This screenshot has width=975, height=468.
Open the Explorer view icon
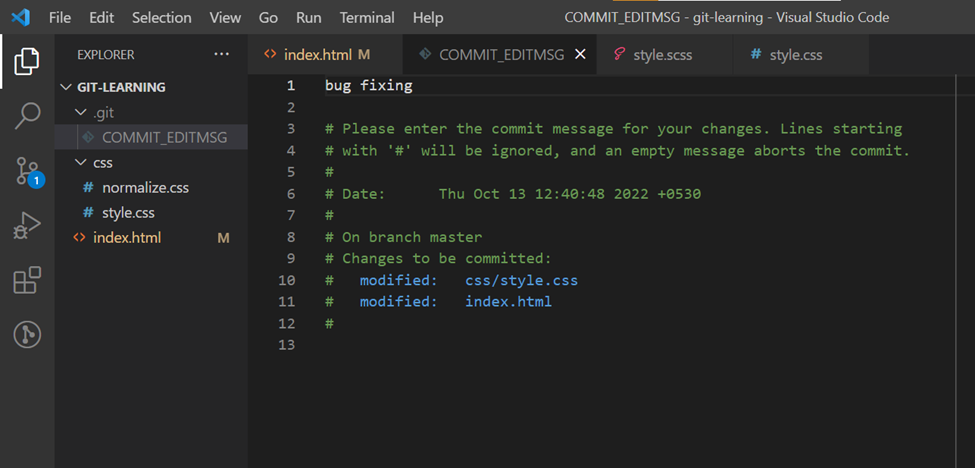[27, 62]
